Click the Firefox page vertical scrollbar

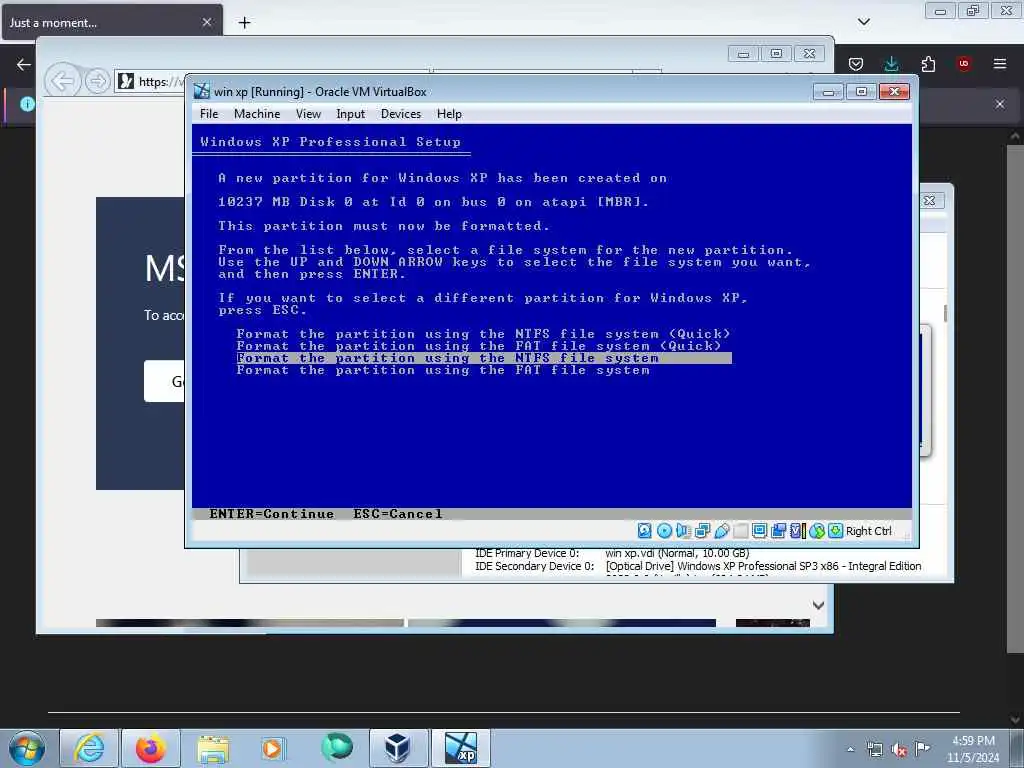click(1015, 398)
